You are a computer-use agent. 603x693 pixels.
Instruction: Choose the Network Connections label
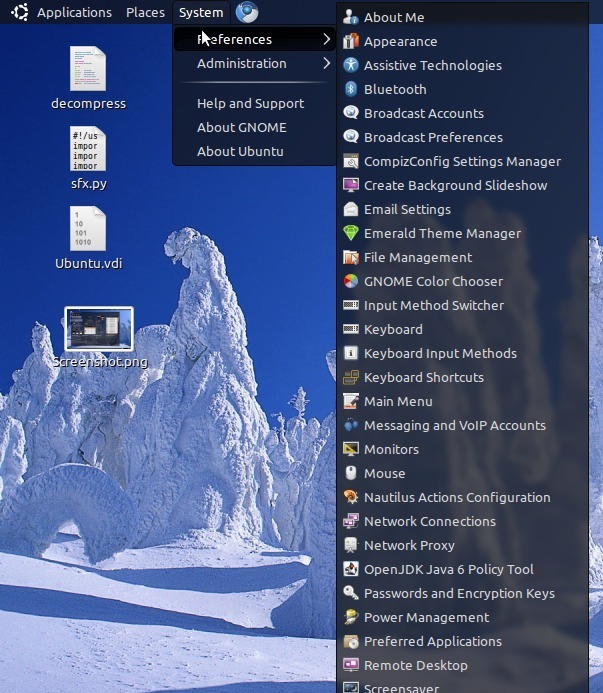[x=430, y=521]
